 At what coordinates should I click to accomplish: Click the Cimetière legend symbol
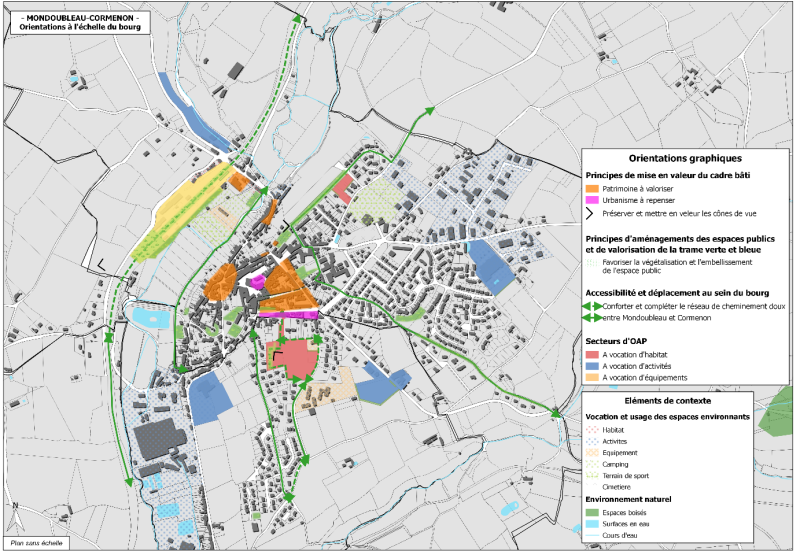pos(592,488)
